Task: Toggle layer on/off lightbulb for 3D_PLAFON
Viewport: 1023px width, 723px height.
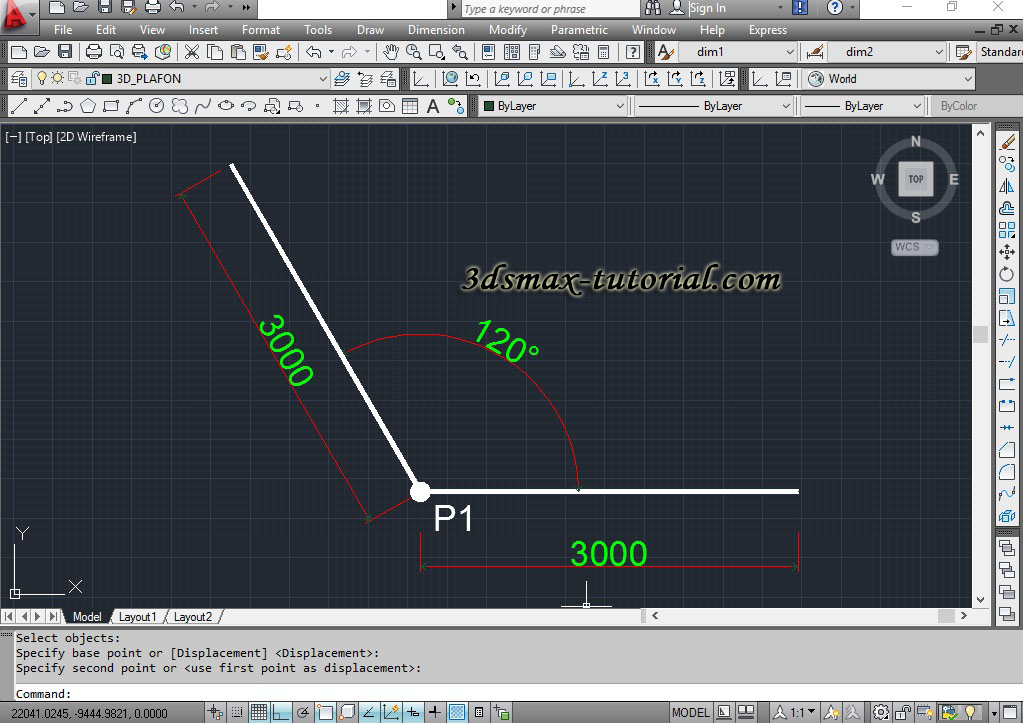Action: (42, 78)
